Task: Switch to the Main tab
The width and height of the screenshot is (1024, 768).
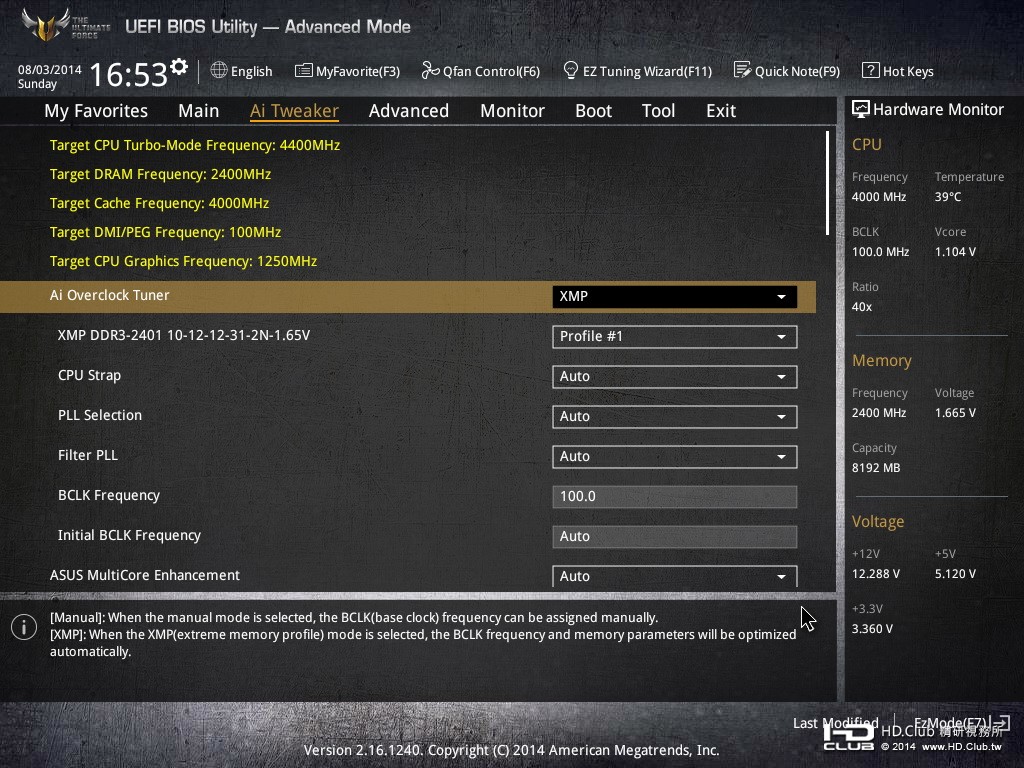Action: [199, 111]
